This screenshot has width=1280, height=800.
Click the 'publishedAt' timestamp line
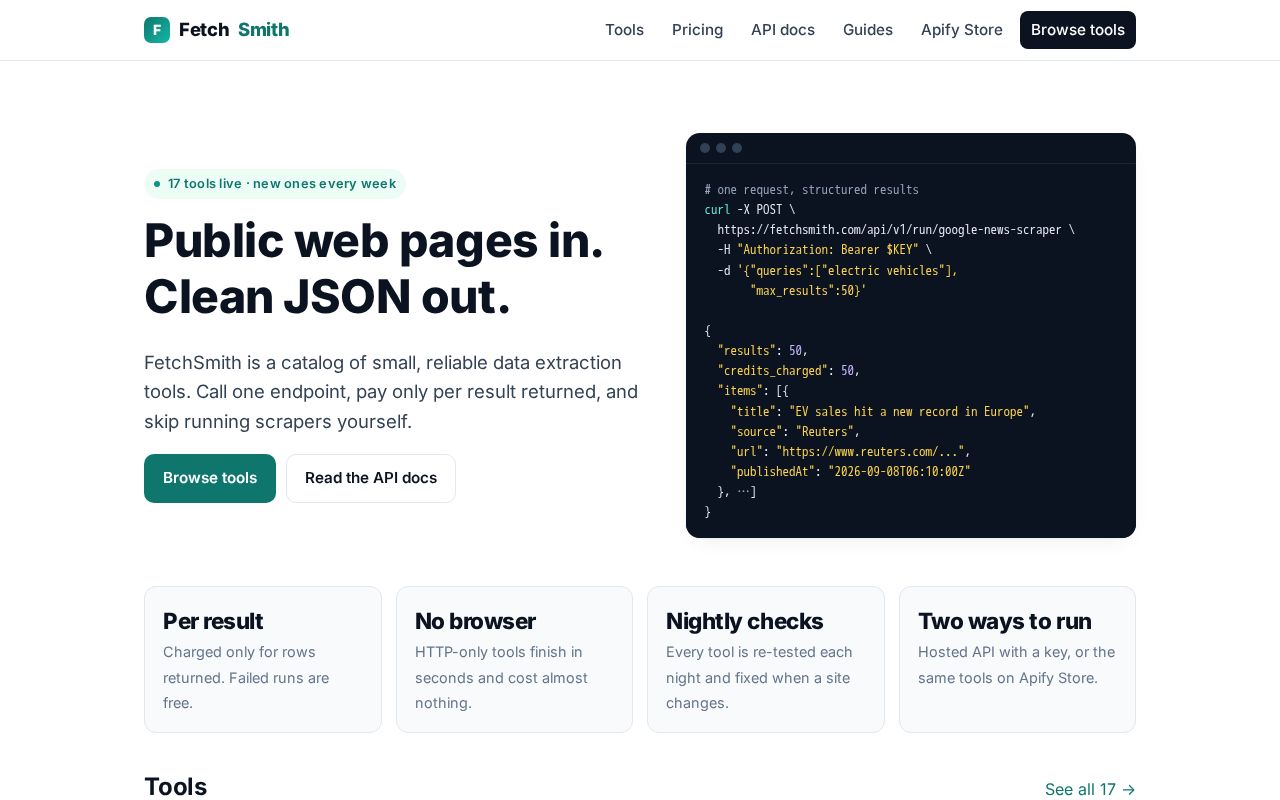click(850, 472)
